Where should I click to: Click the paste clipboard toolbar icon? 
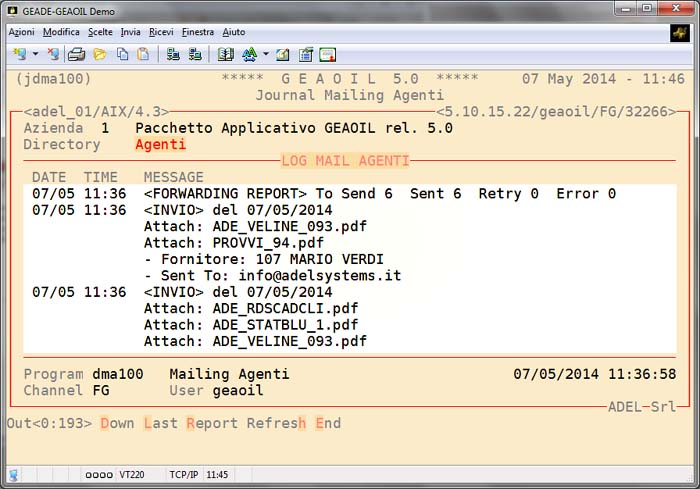click(143, 54)
